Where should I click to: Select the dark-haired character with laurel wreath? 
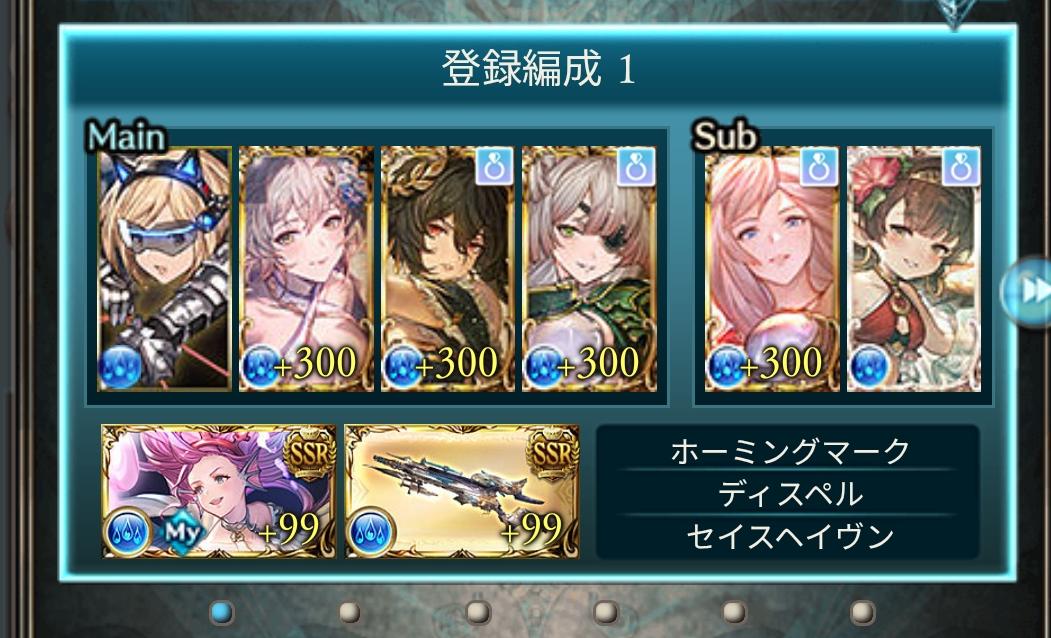click(448, 269)
